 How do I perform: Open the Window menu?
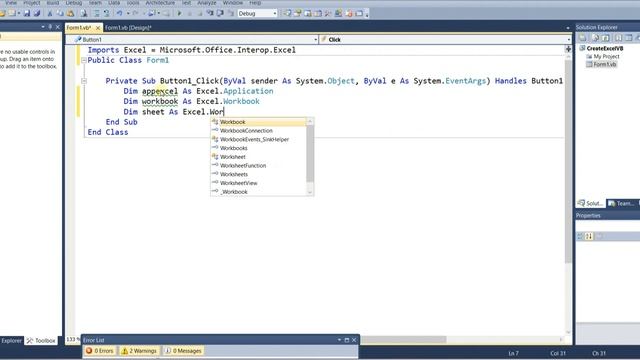click(x=233, y=3)
